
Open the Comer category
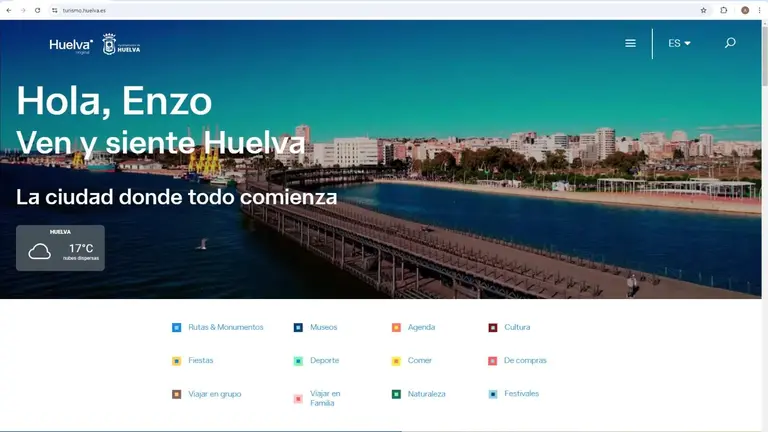coord(420,360)
